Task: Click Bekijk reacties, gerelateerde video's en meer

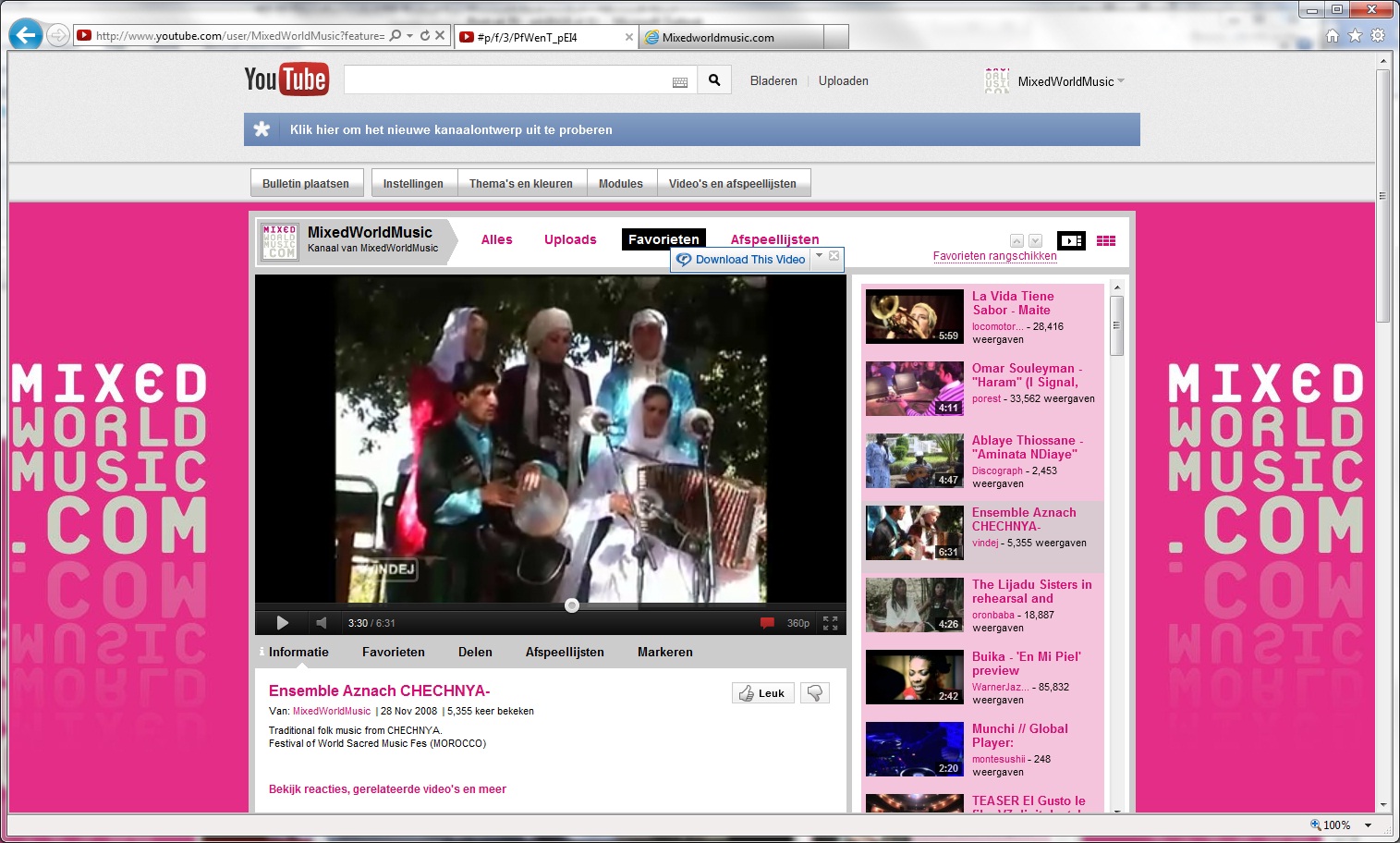Action: click(x=387, y=789)
